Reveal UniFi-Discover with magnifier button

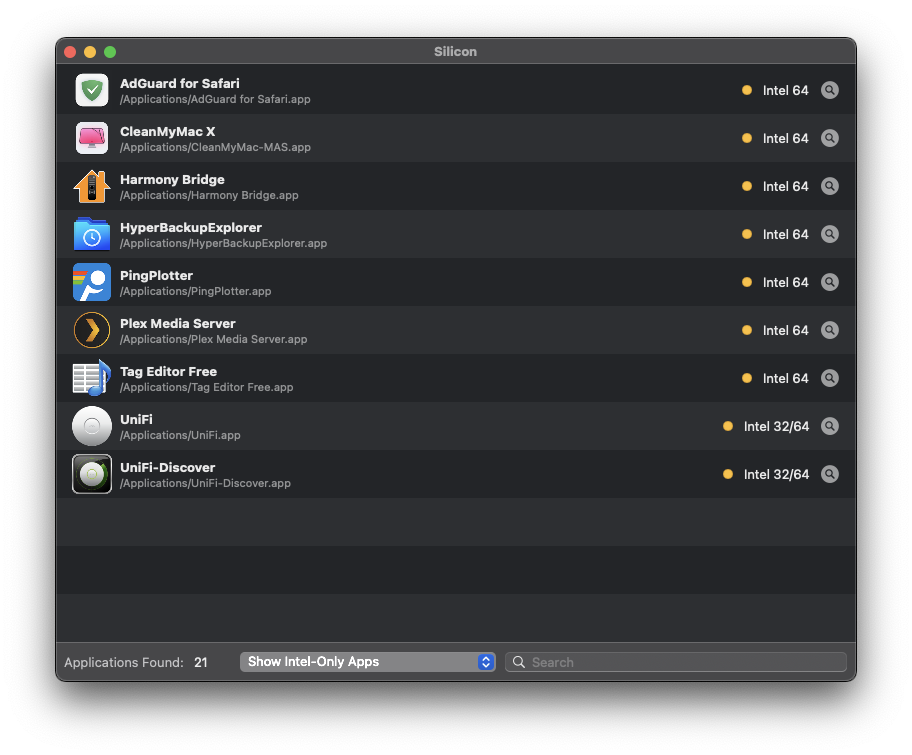coord(829,474)
